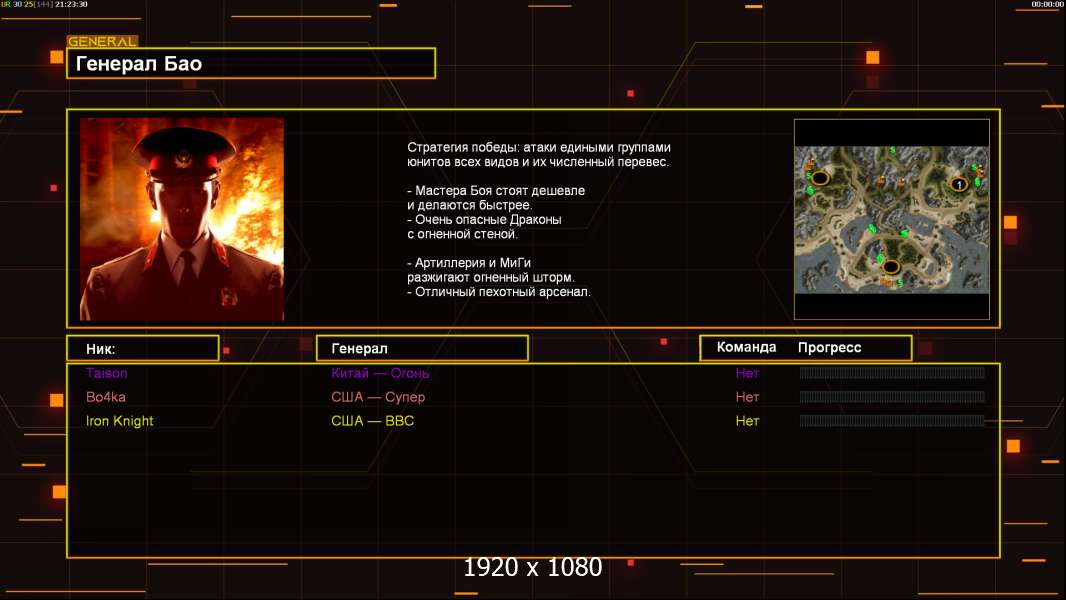Click the 00:00:00 timer in corner
The image size is (1066, 600).
point(1047,4)
